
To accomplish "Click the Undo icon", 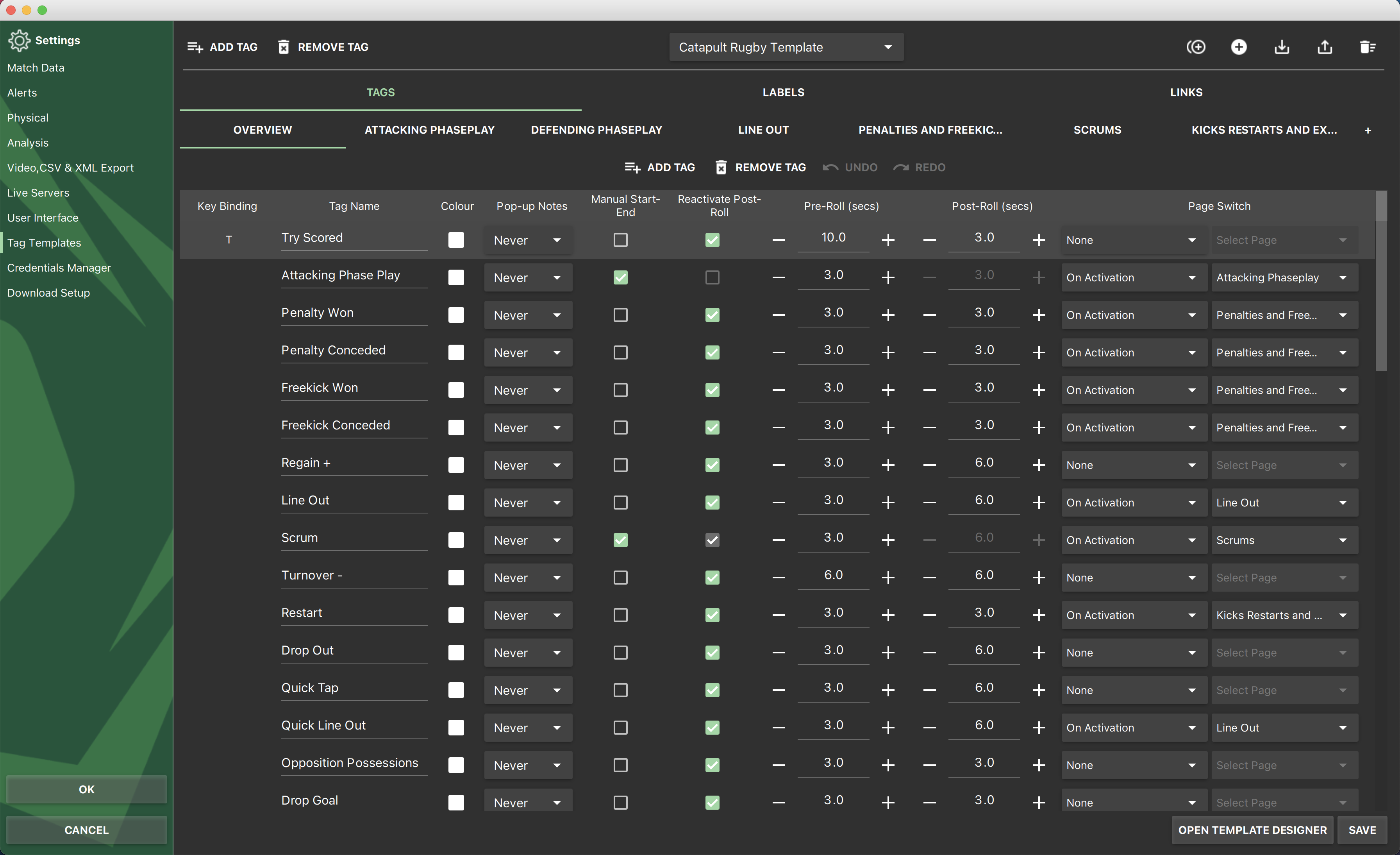I will [830, 167].
